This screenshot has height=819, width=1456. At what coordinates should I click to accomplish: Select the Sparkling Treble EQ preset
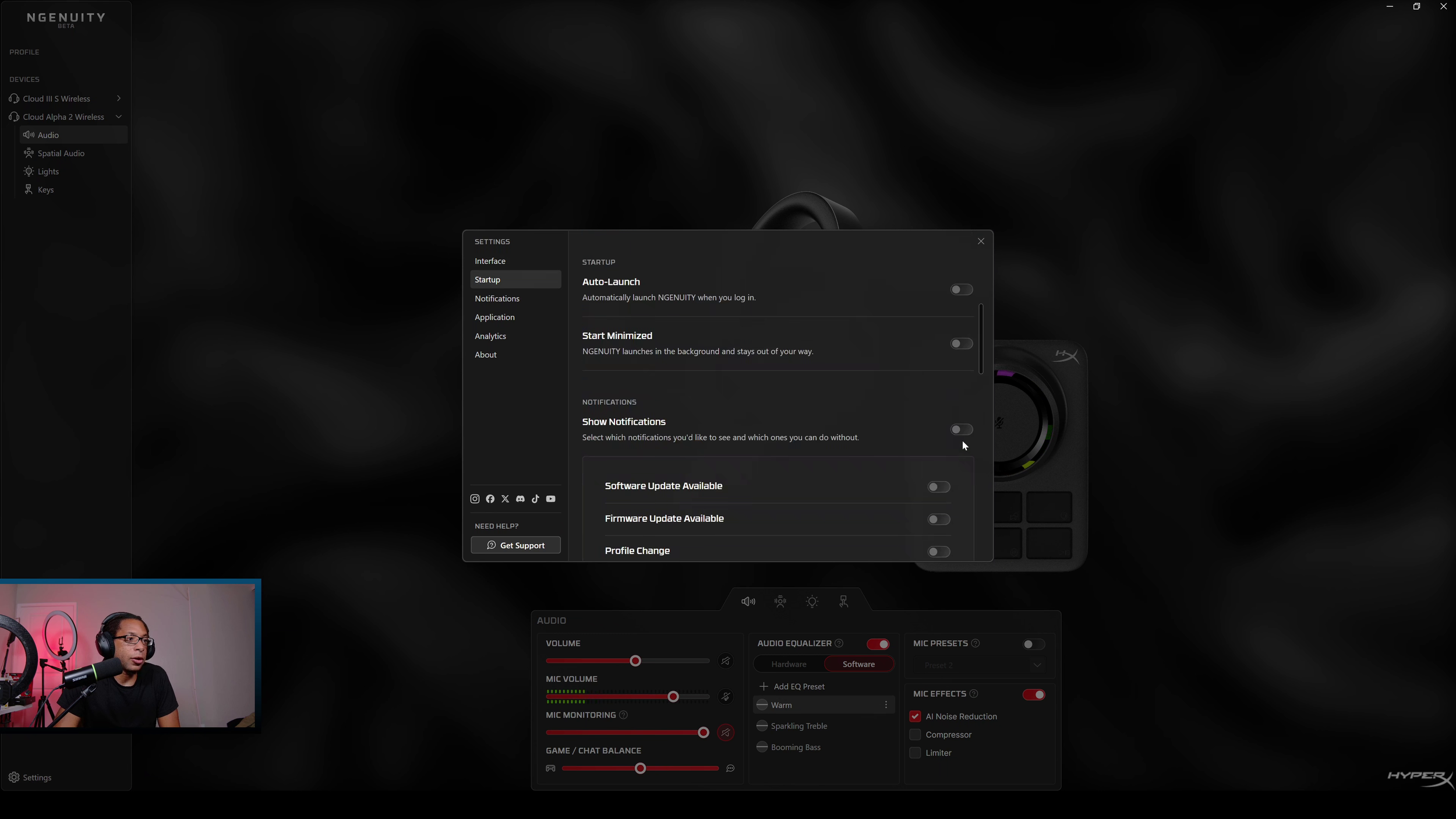pyautogui.click(x=798, y=726)
